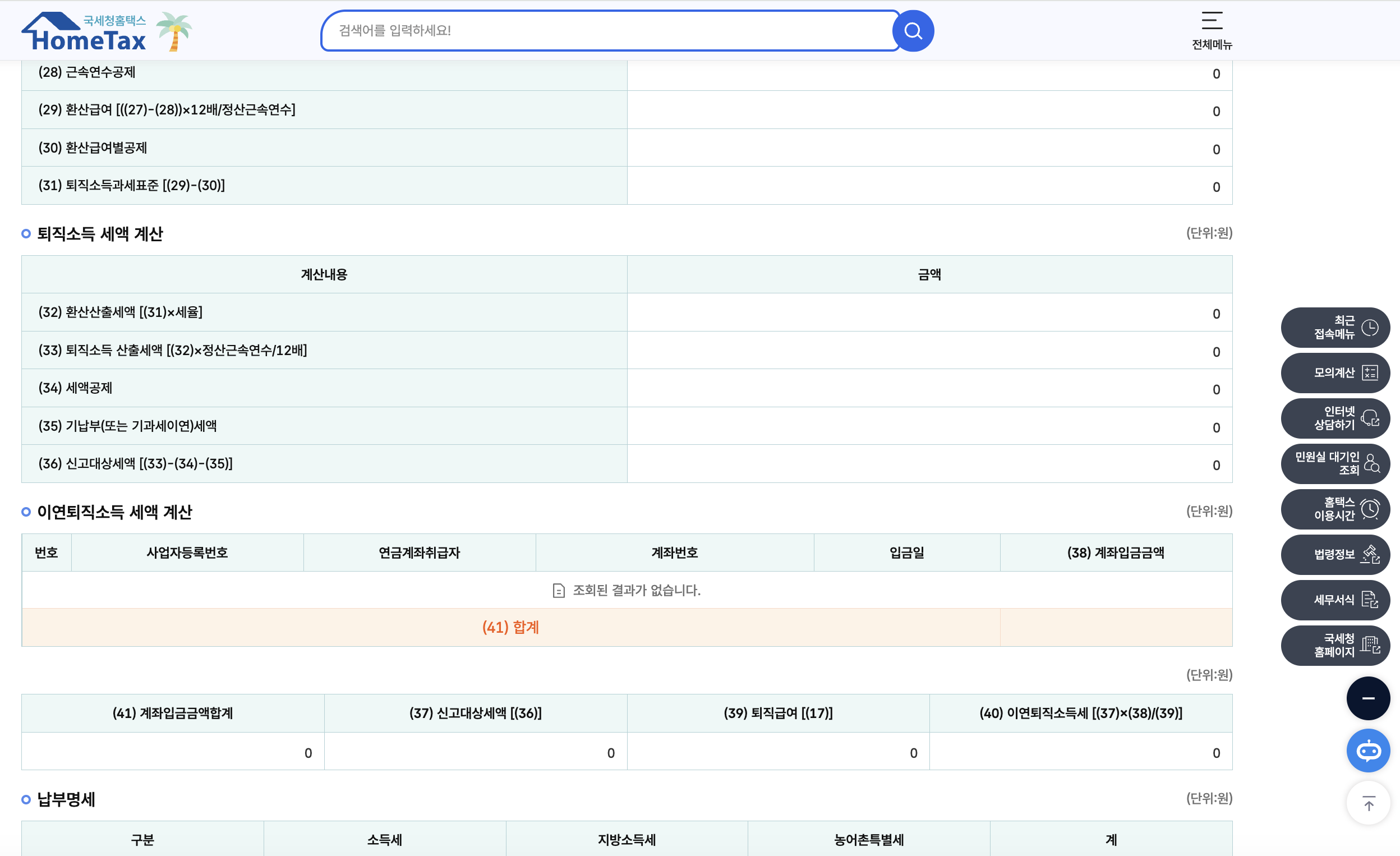Click the 퇴직소득 세액 계산 section heading

click(x=100, y=233)
